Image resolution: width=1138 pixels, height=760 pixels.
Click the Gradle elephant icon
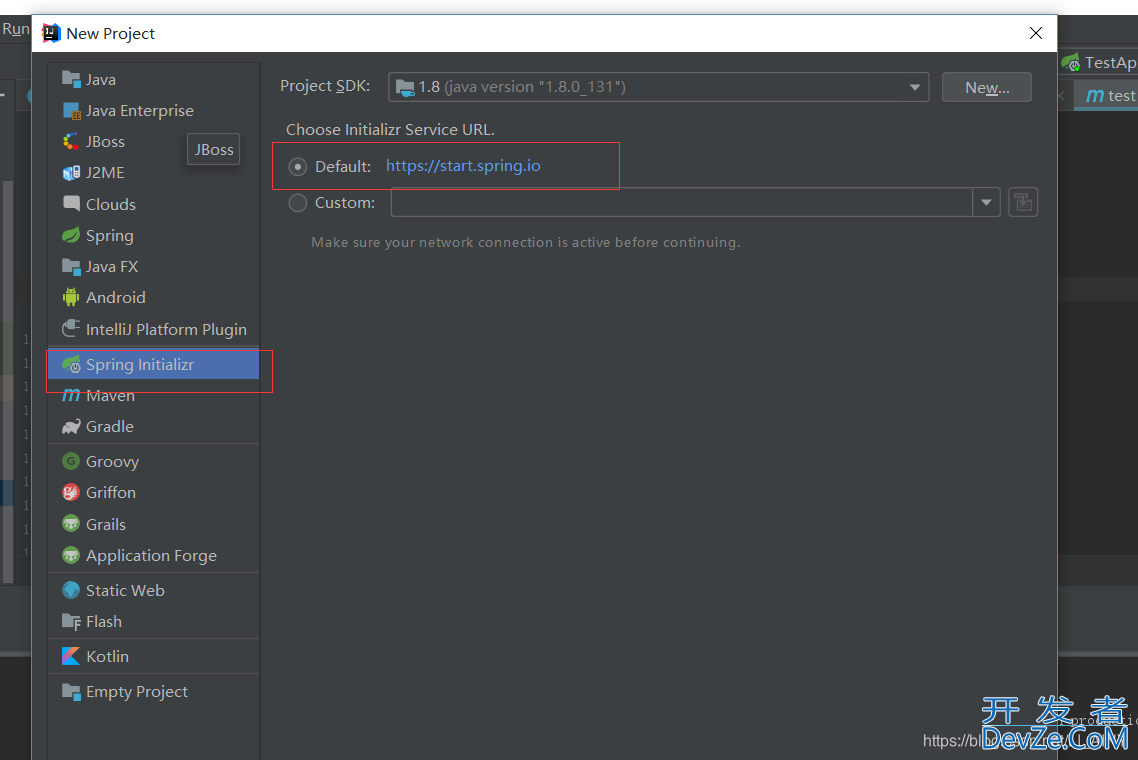click(x=71, y=426)
